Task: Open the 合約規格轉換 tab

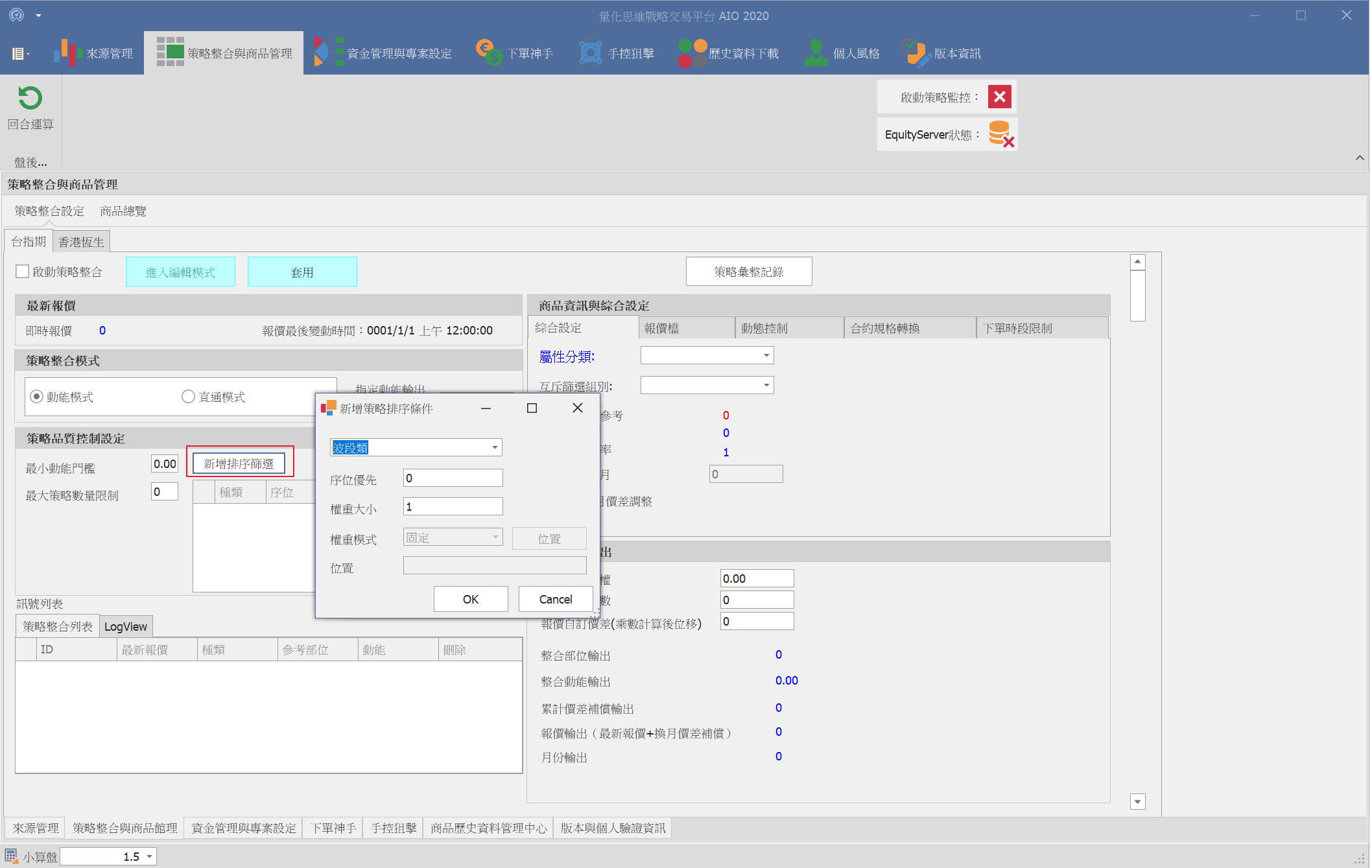Action: pos(911,328)
